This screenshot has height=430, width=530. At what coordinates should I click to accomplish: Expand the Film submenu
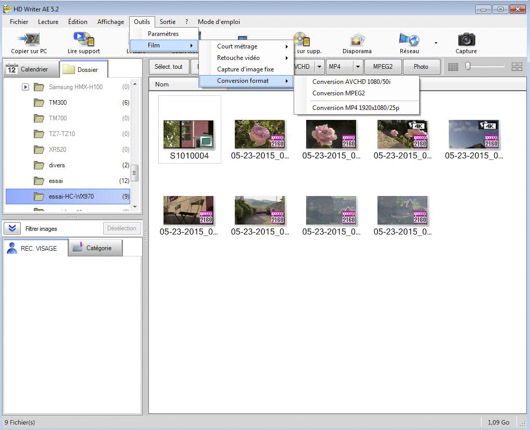point(164,45)
